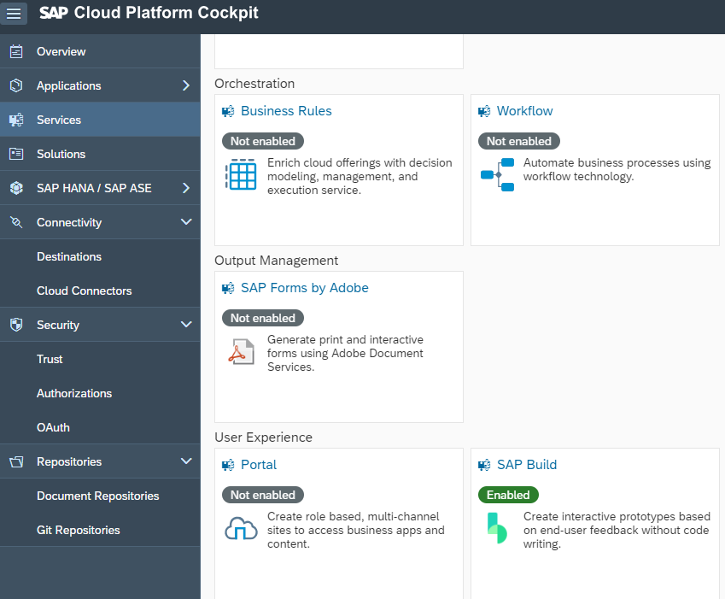
Task: Click the Business Rules description text
Action: (x=359, y=176)
